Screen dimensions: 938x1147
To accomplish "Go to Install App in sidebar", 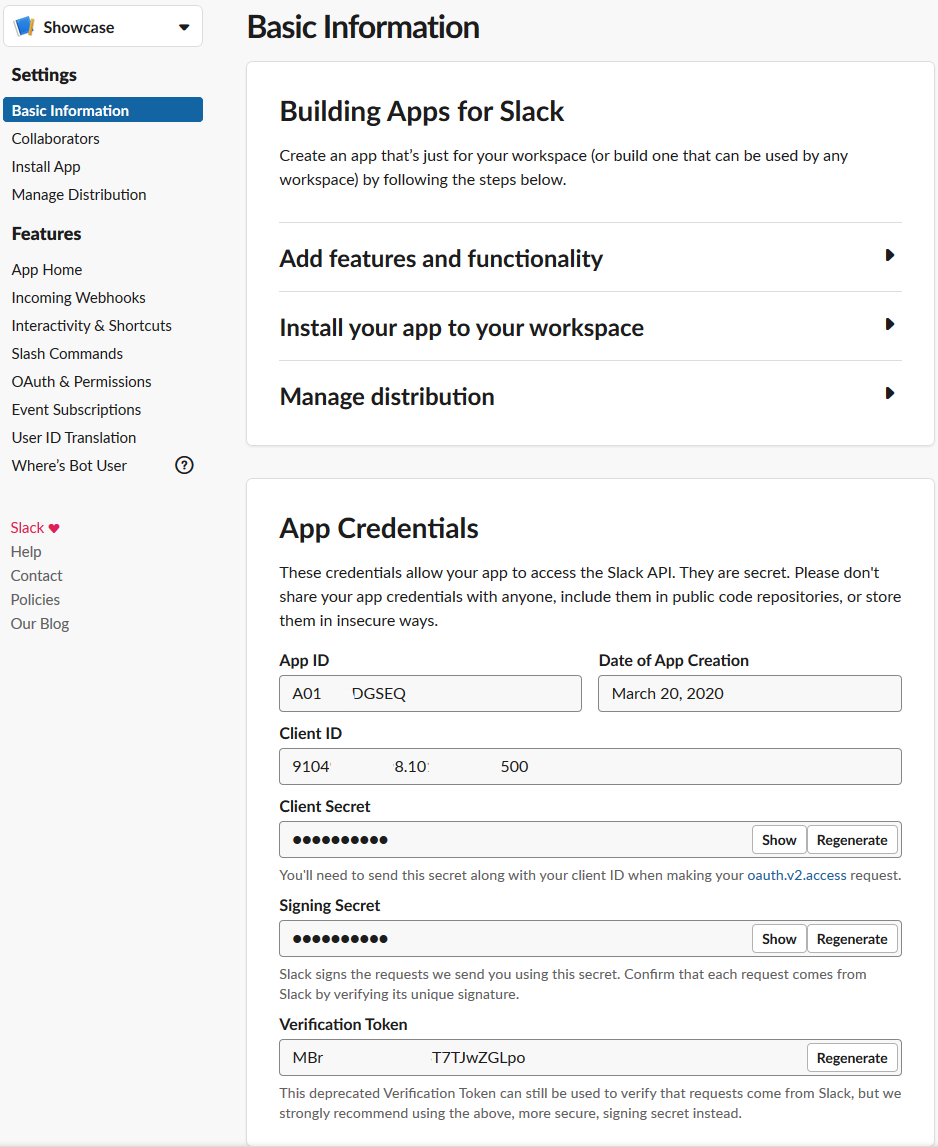I will pos(46,167).
